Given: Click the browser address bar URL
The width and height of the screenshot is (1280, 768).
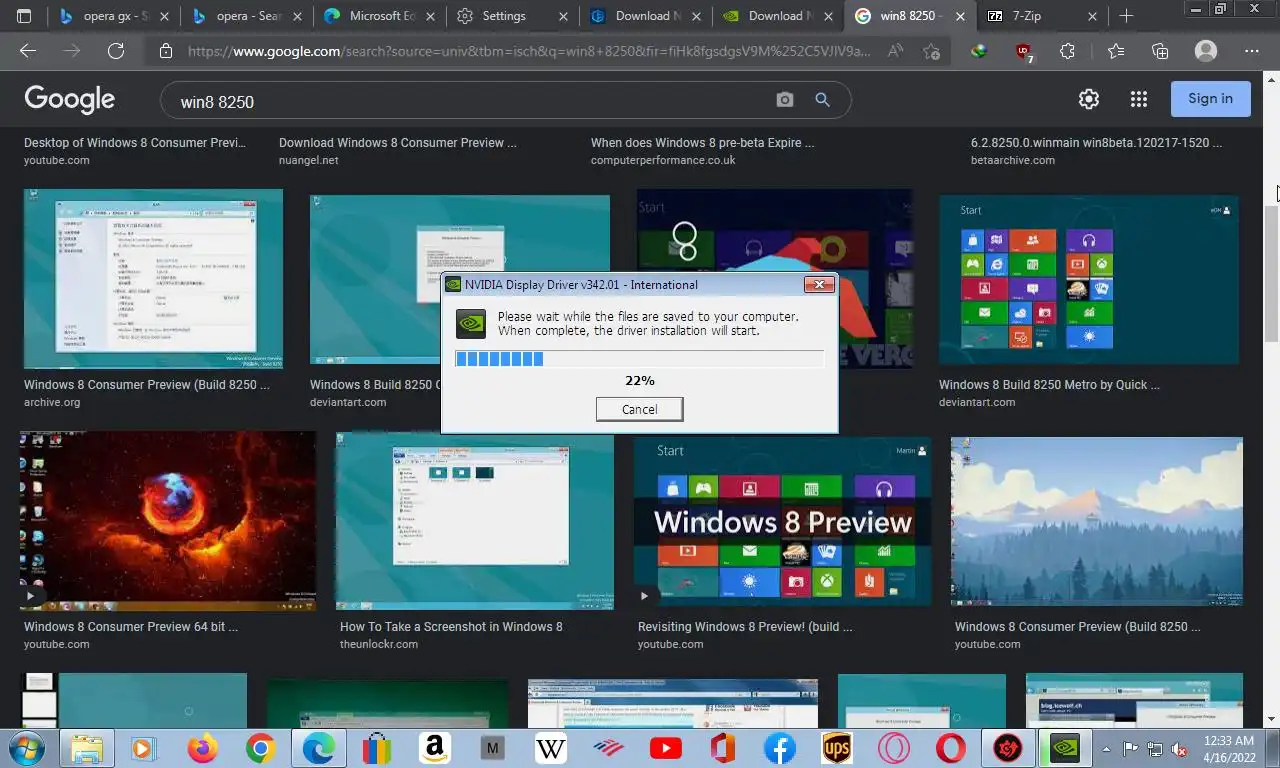Looking at the screenshot, I should [530, 52].
